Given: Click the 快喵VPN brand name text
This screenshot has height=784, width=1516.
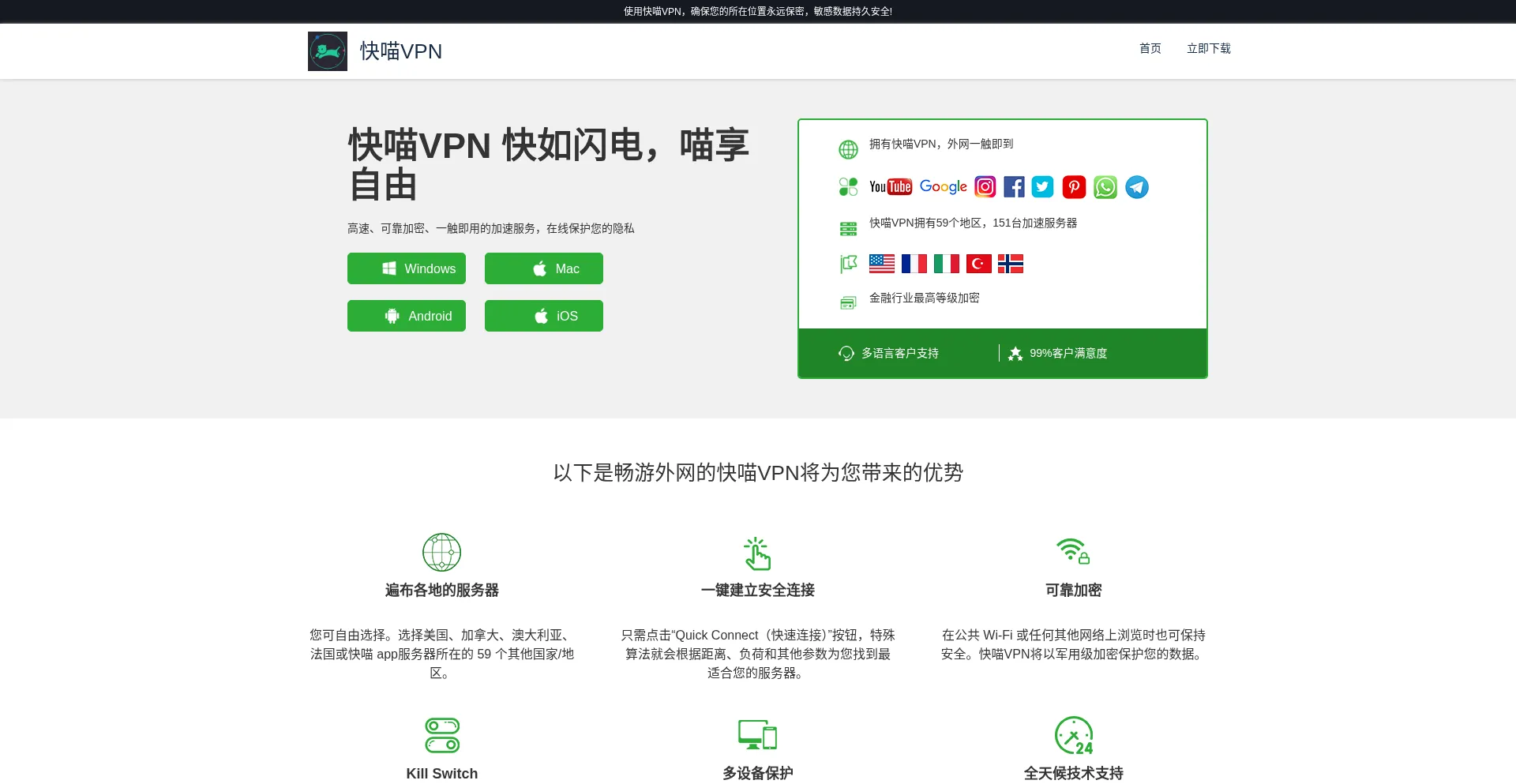Looking at the screenshot, I should coord(401,51).
